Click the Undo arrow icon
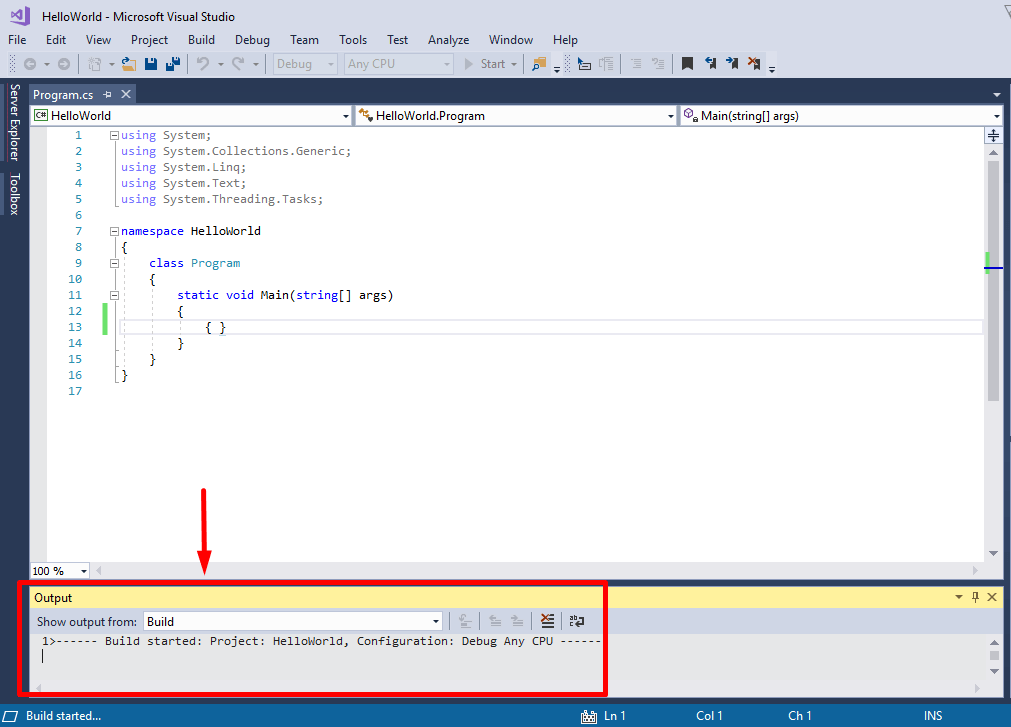The image size is (1011, 727). click(205, 63)
